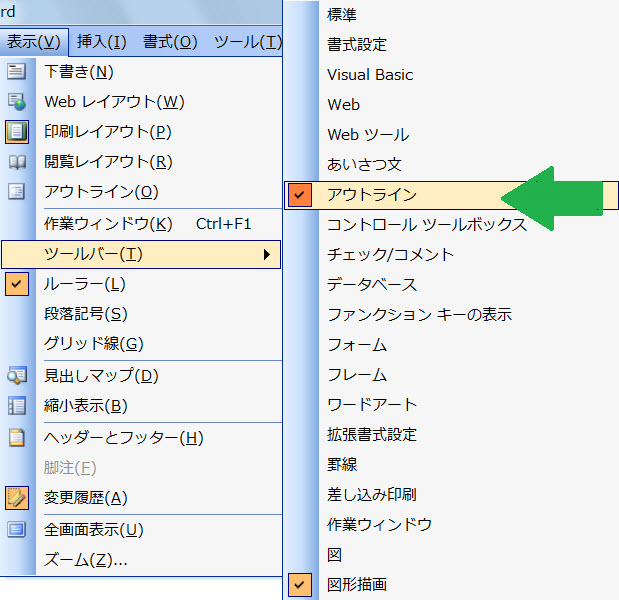Uncheck the アウトライン toolbar checkmark in submenu

[x=299, y=195]
